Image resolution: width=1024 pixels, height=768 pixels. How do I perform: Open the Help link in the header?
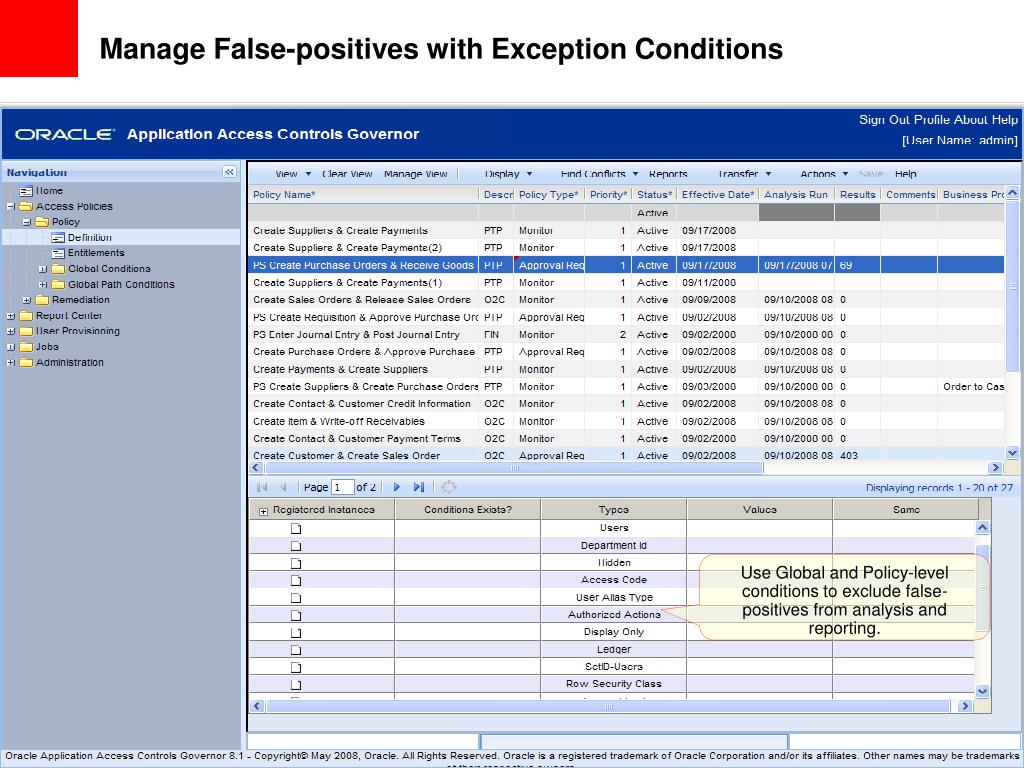tap(1004, 120)
